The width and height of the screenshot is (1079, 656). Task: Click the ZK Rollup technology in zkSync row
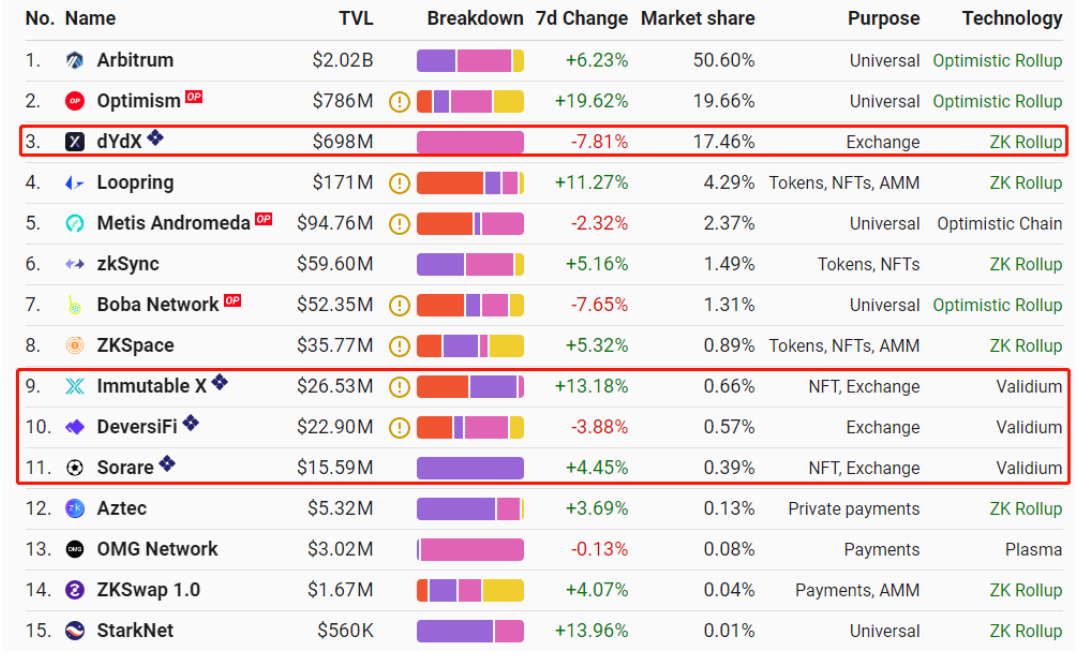click(1025, 264)
